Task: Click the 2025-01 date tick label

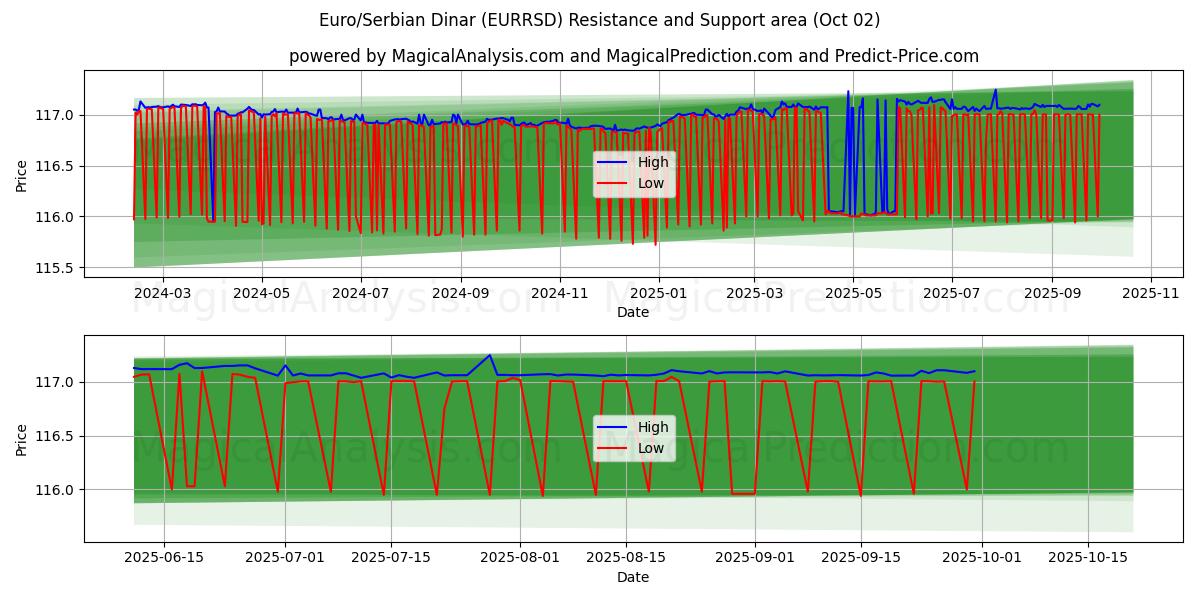Action: (658, 294)
